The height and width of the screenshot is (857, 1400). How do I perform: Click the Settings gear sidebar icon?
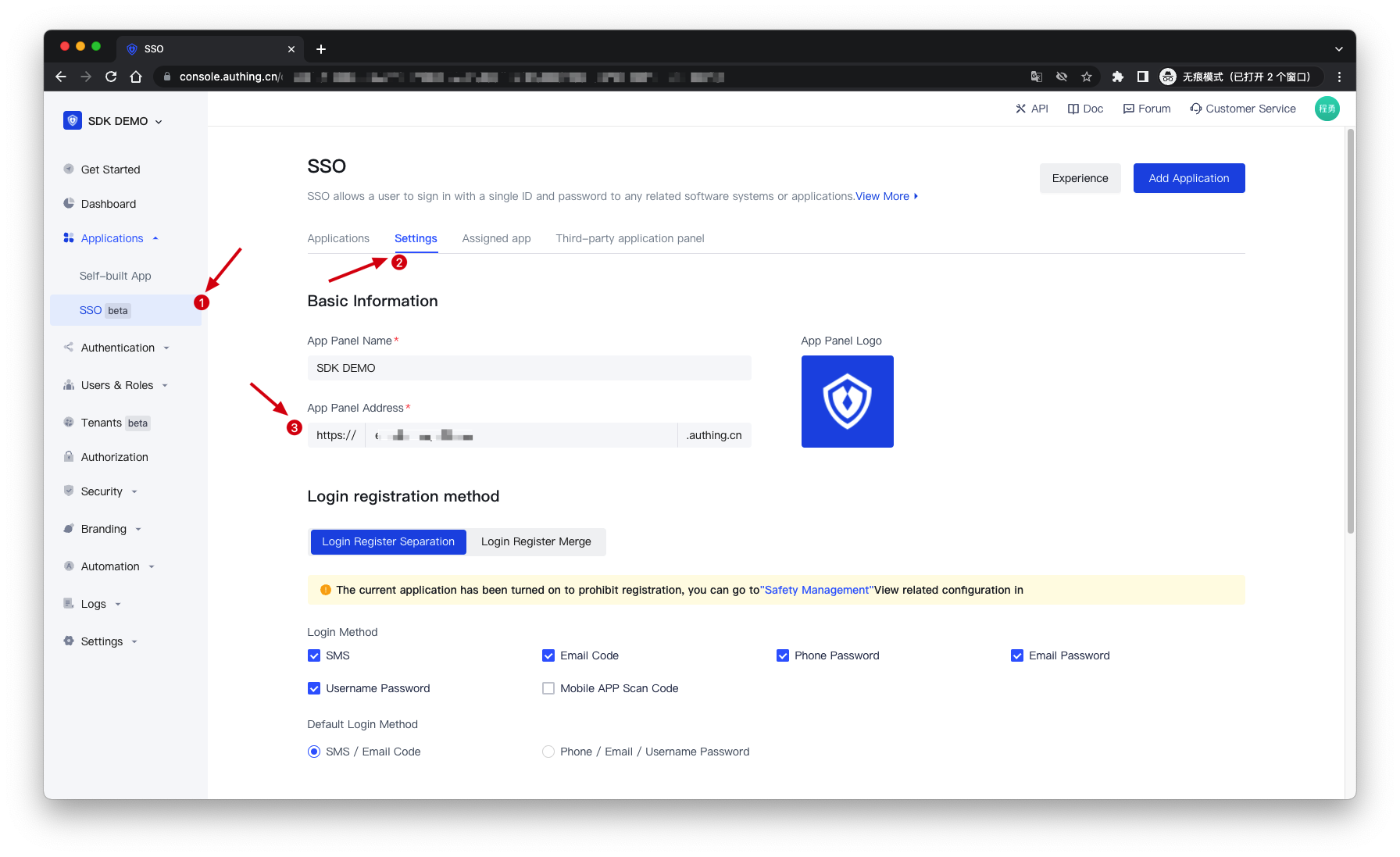69,641
